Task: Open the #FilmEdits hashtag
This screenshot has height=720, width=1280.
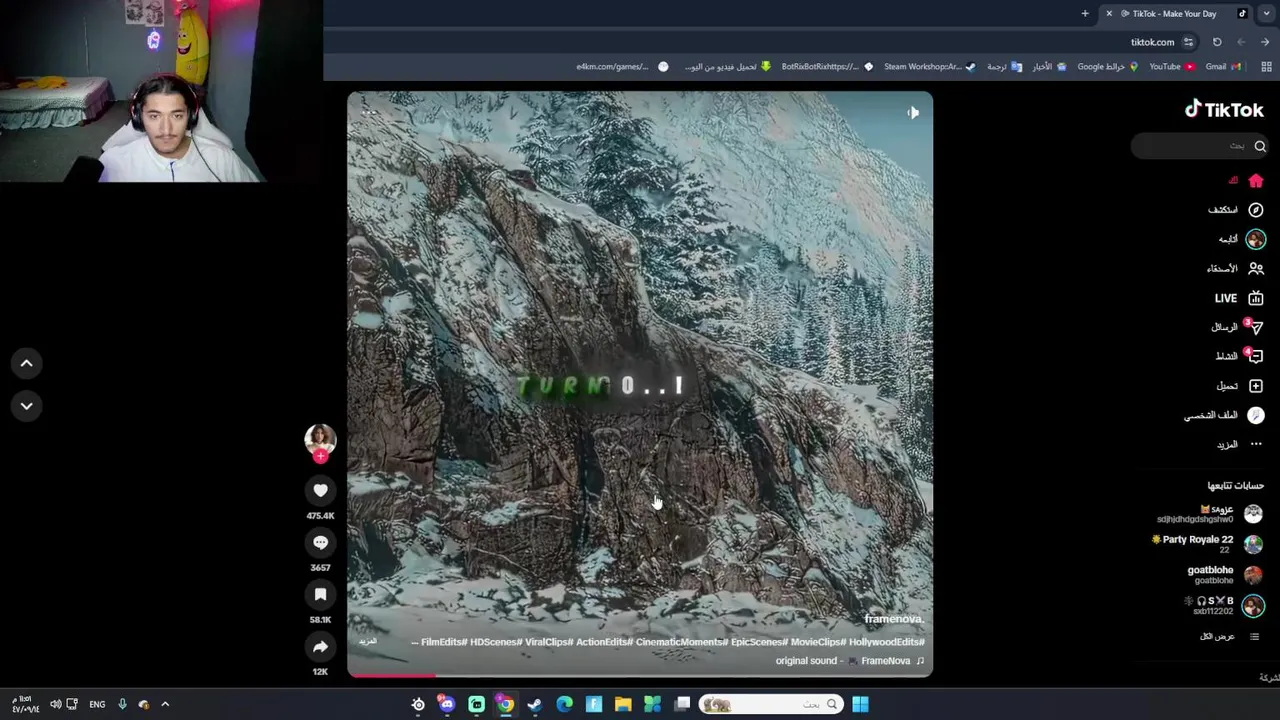Action: (443, 642)
